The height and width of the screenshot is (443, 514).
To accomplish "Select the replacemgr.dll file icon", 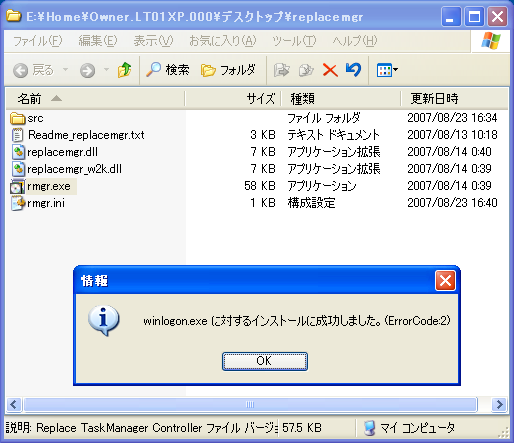I will (x=18, y=152).
